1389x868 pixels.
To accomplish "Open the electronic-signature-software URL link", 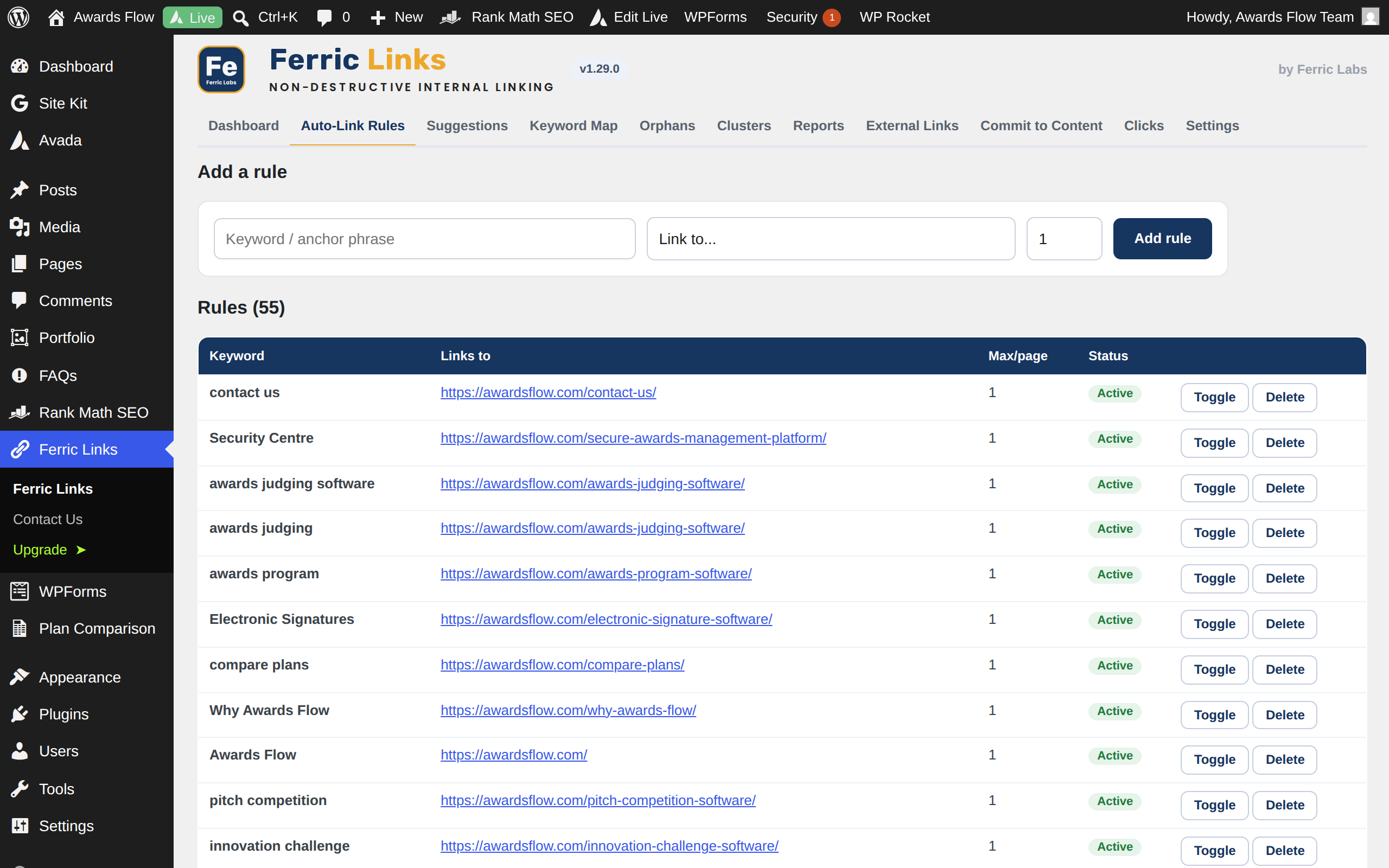I will pos(606,620).
